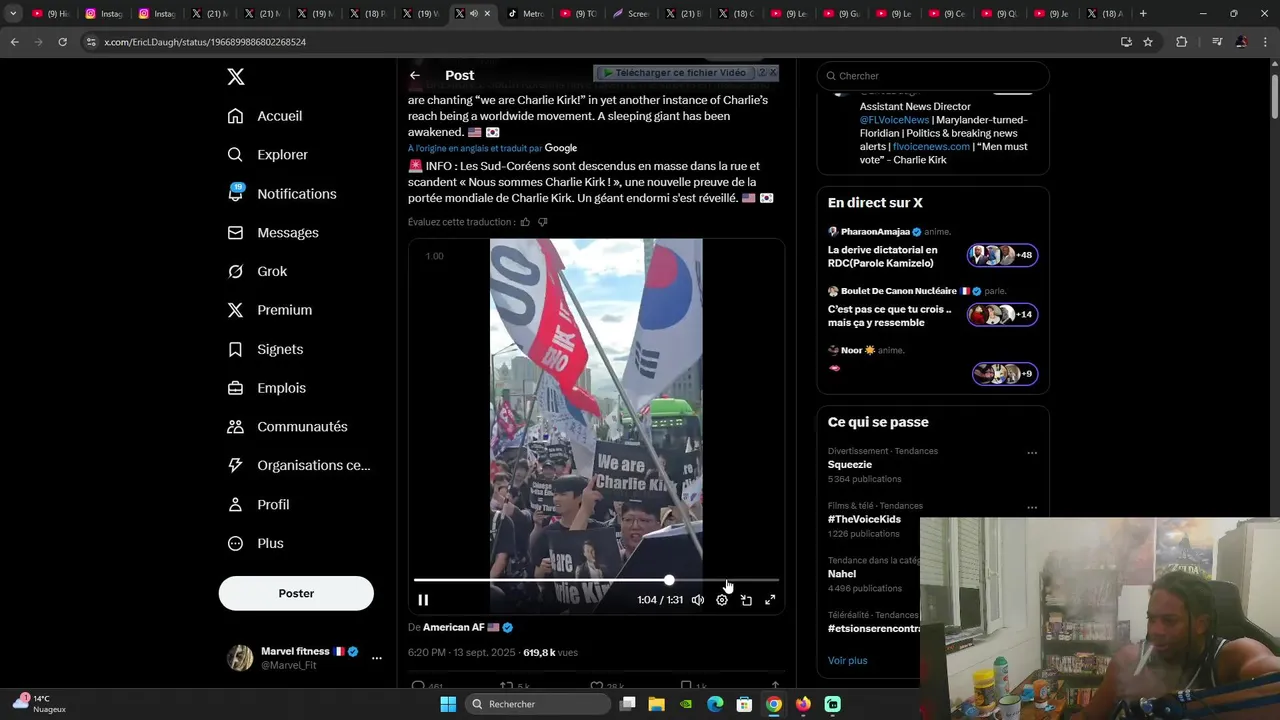Click the Profil person icon
1280x720 pixels.
tap(235, 505)
